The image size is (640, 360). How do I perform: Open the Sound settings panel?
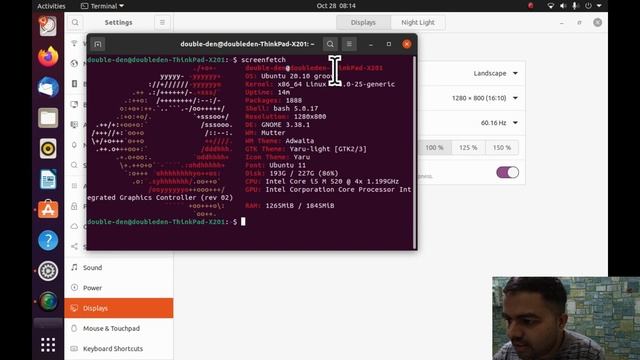pos(119,267)
